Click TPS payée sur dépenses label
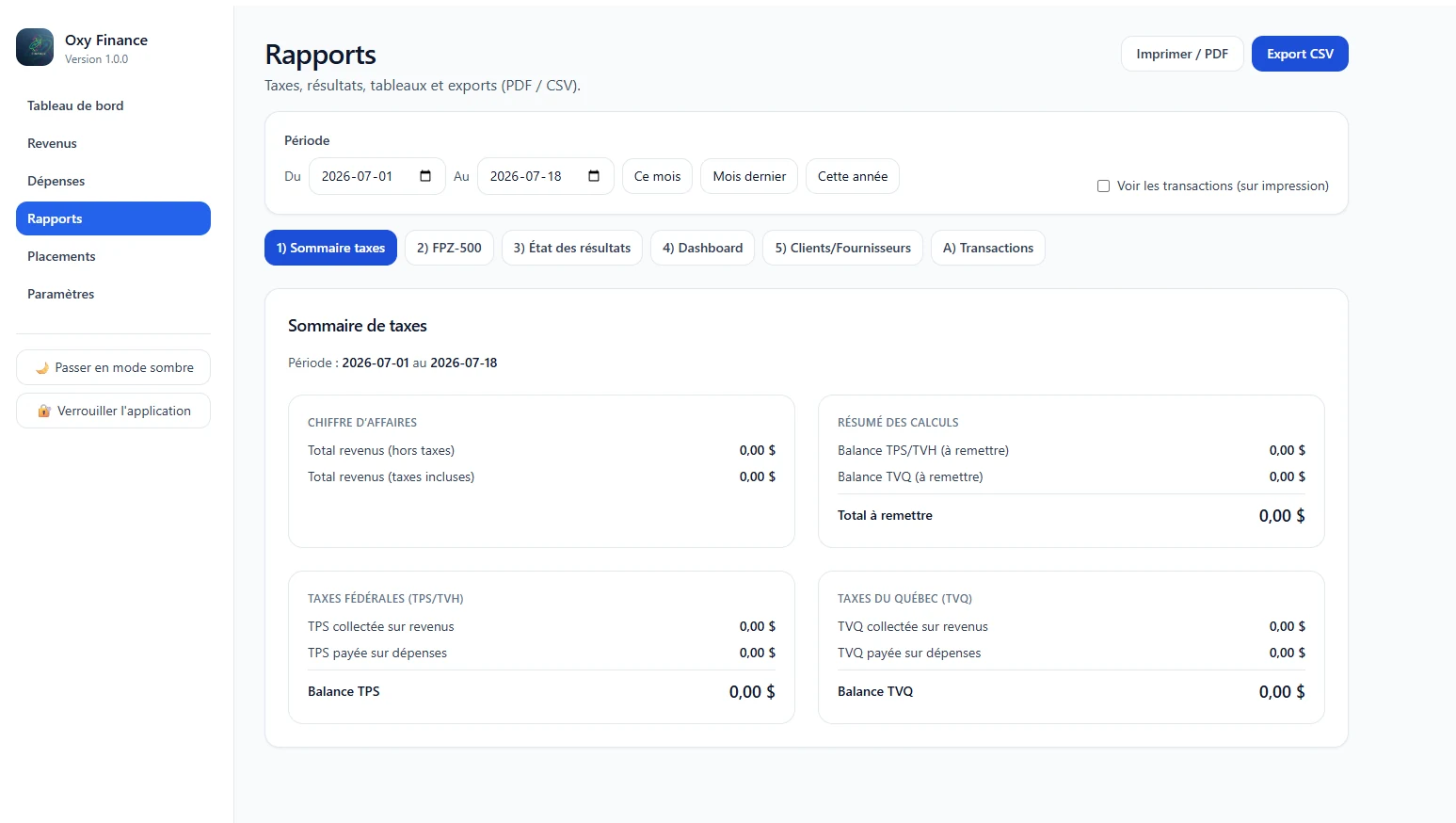The width and height of the screenshot is (1456, 823). pyautogui.click(x=377, y=653)
